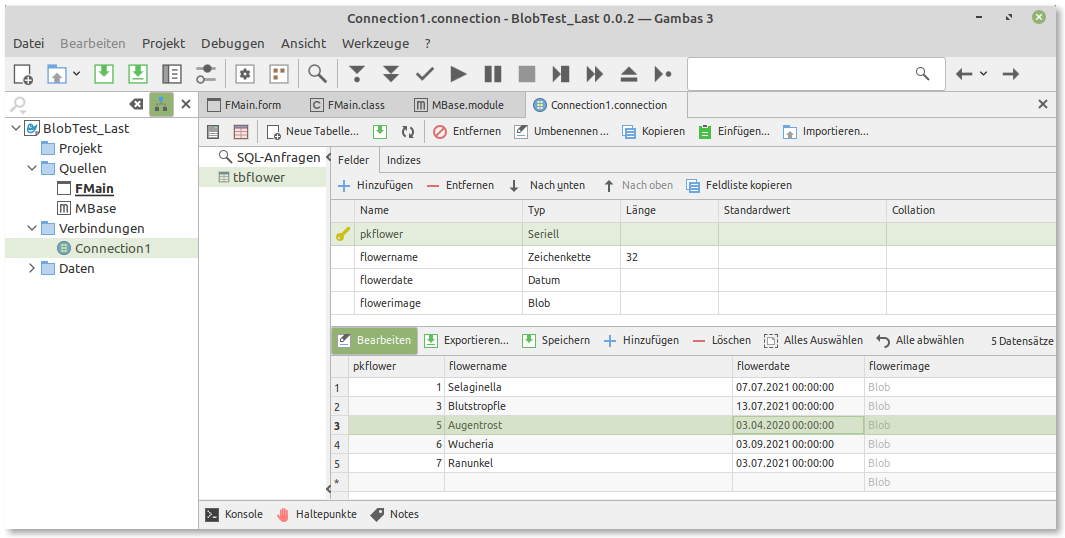Screen dimensions: 1065x538
Task: Switch to the Indizes tab
Action: pyautogui.click(x=403, y=160)
